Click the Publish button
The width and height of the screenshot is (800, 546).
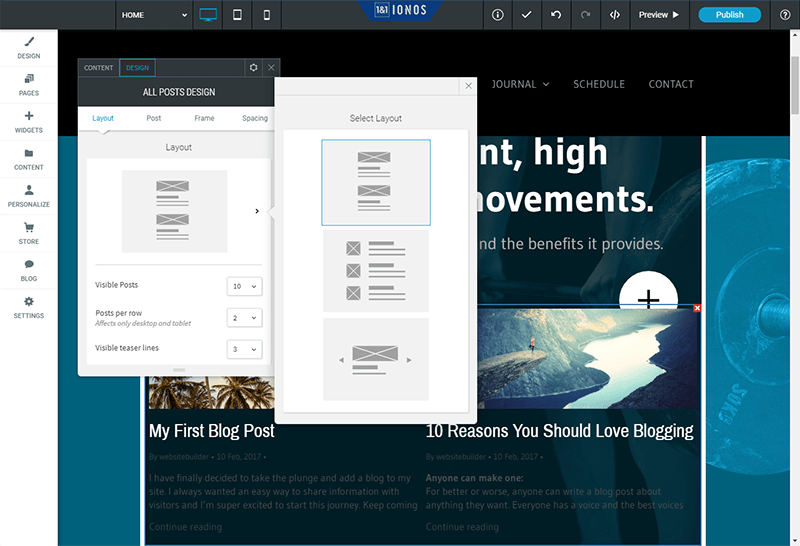coord(730,15)
